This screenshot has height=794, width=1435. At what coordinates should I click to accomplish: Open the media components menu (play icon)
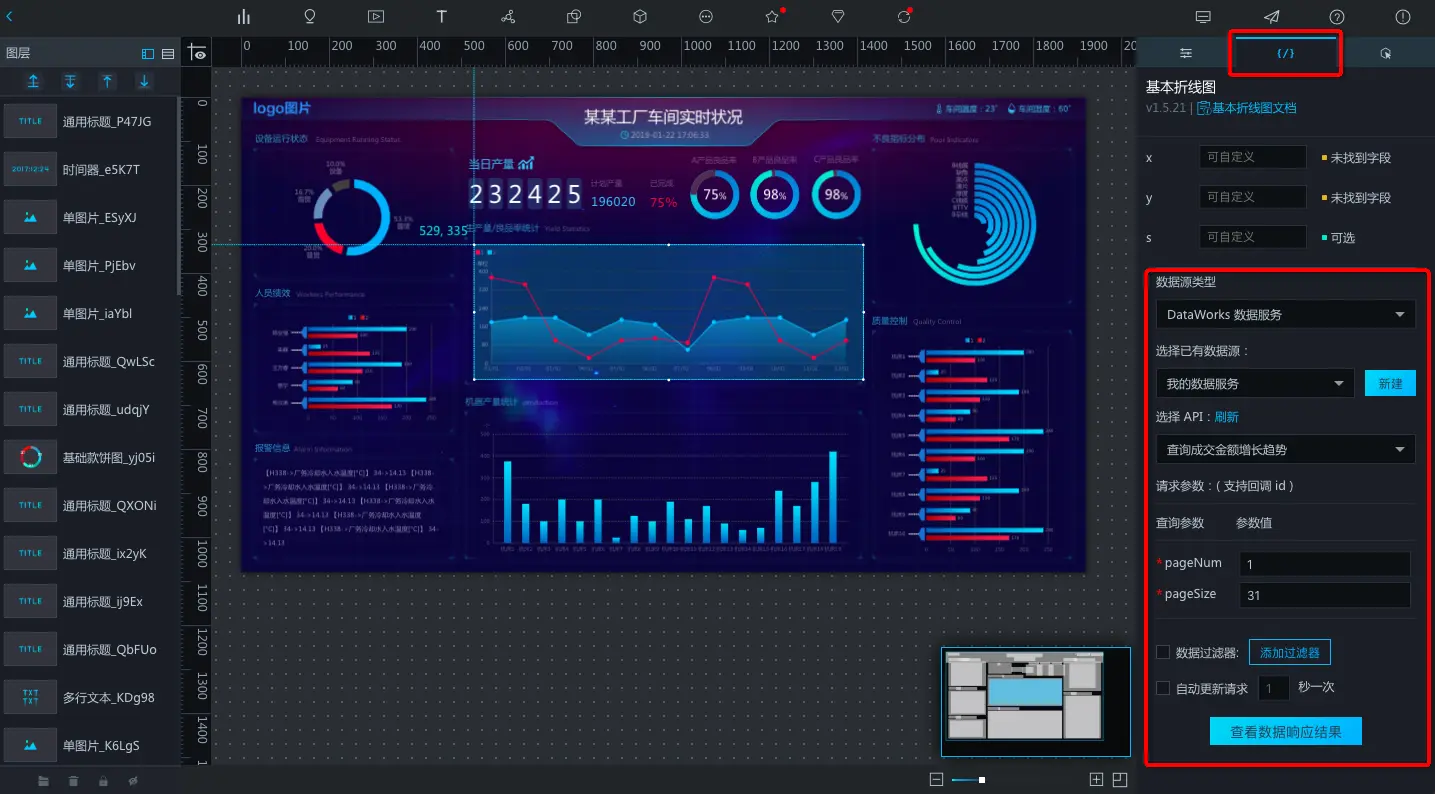(x=376, y=16)
